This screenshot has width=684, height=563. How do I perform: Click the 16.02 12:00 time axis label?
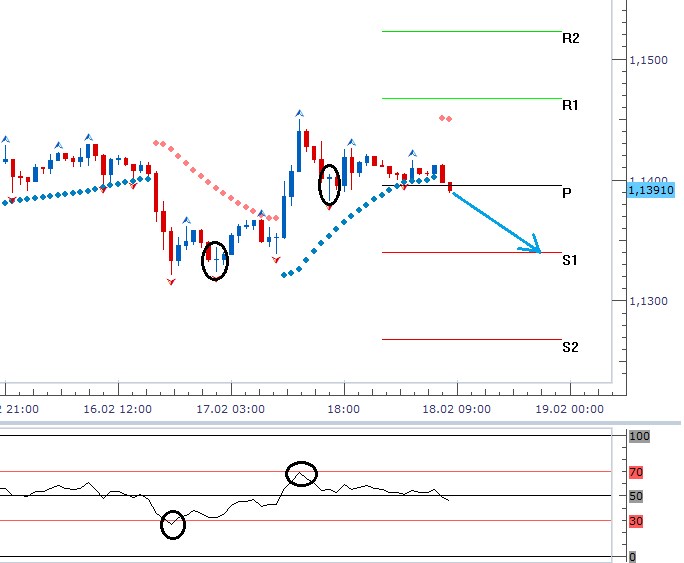[x=117, y=409]
